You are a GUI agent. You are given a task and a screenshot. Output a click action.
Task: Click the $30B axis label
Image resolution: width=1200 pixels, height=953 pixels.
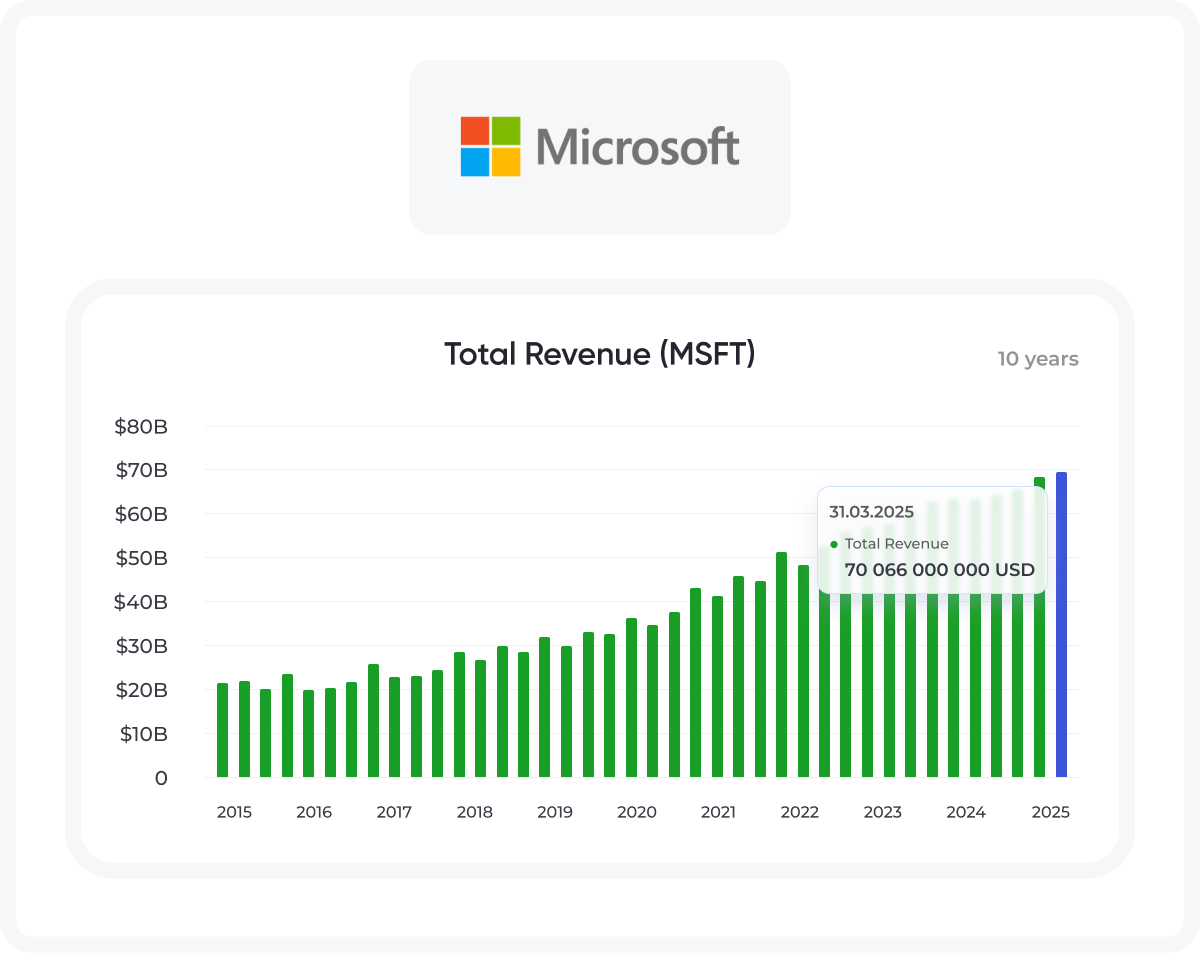coord(141,646)
